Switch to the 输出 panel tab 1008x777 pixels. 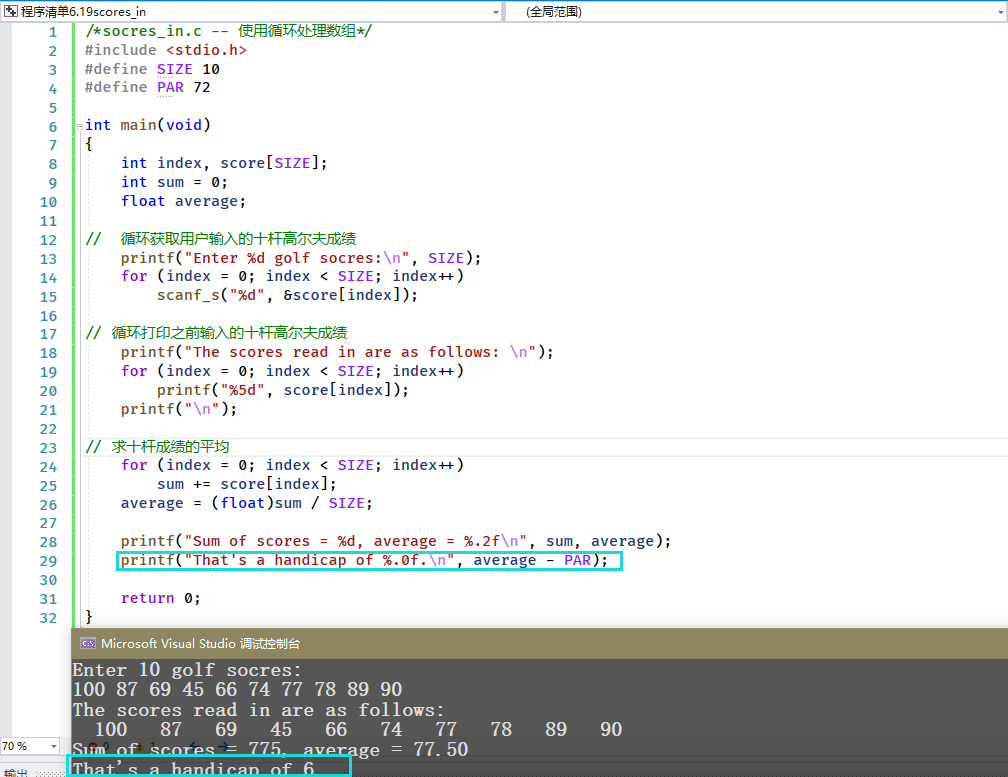tap(15, 772)
